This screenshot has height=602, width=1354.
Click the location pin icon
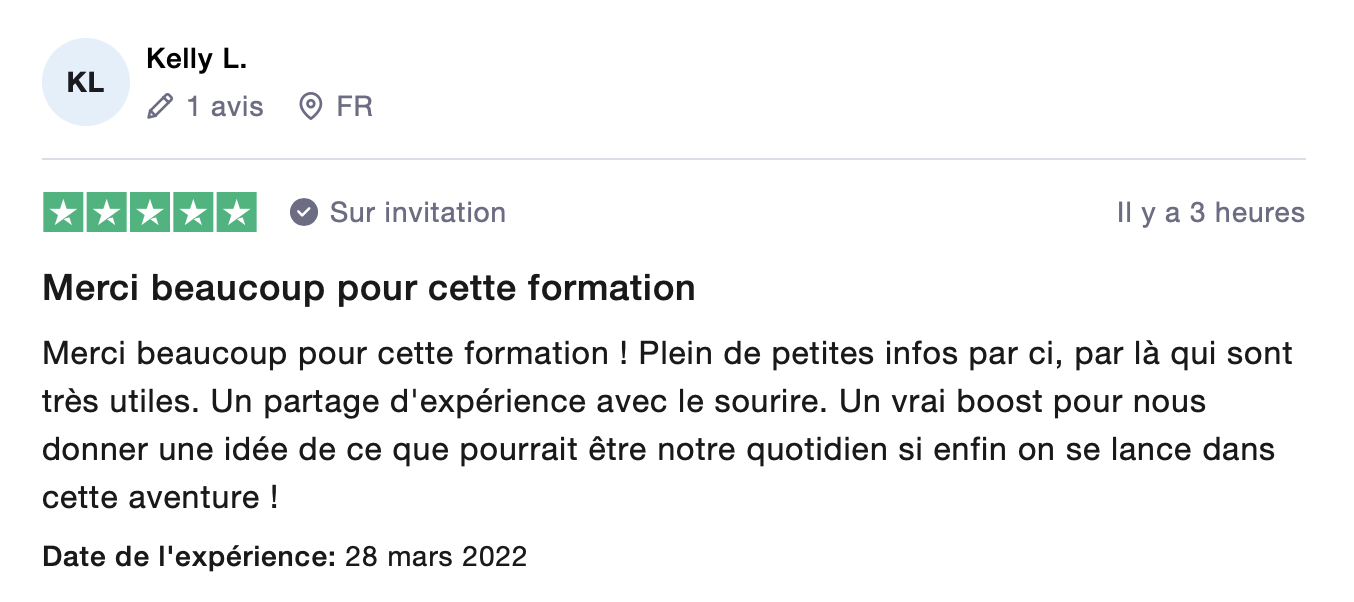[311, 106]
